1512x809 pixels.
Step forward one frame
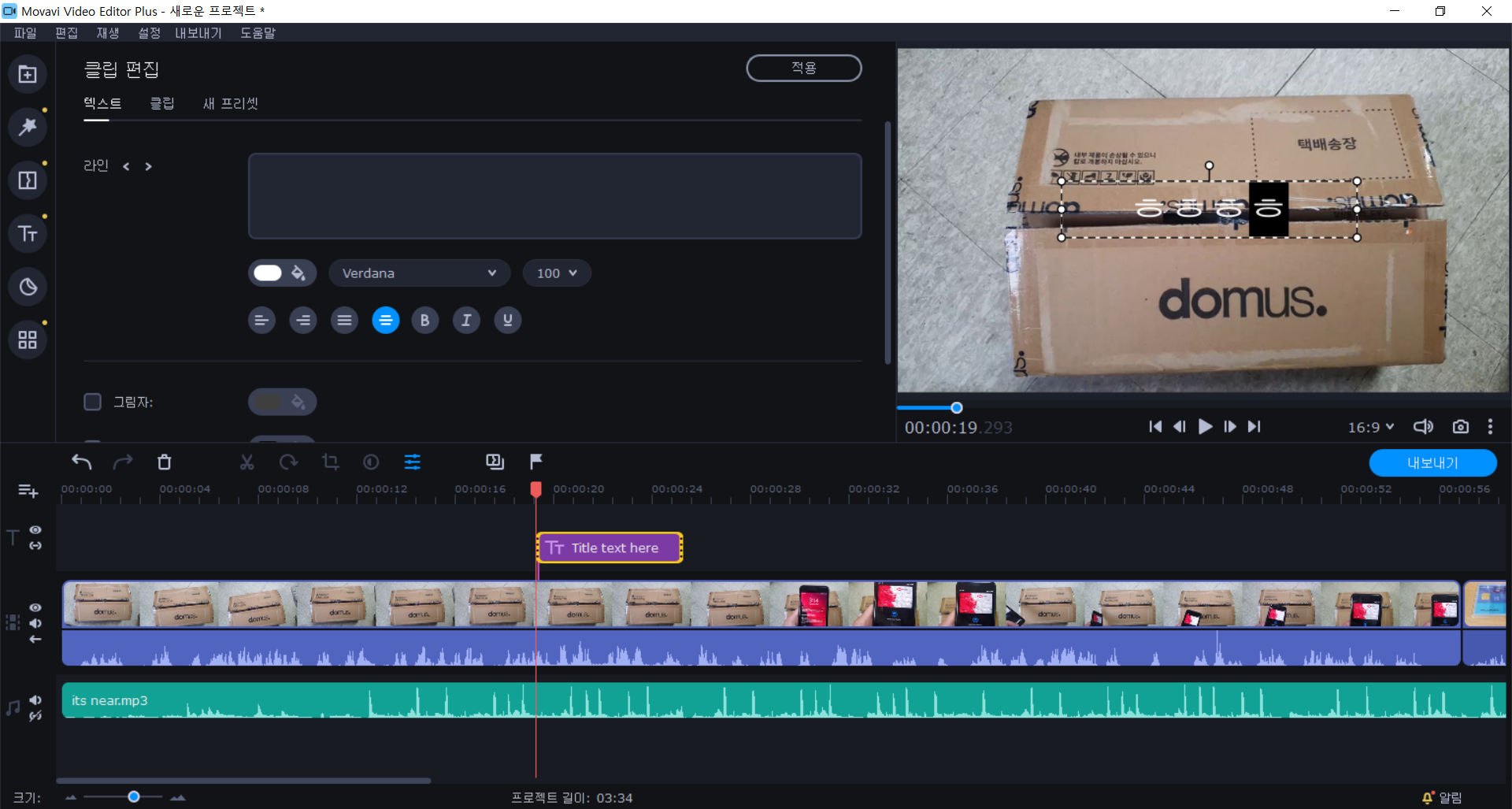pyautogui.click(x=1230, y=426)
